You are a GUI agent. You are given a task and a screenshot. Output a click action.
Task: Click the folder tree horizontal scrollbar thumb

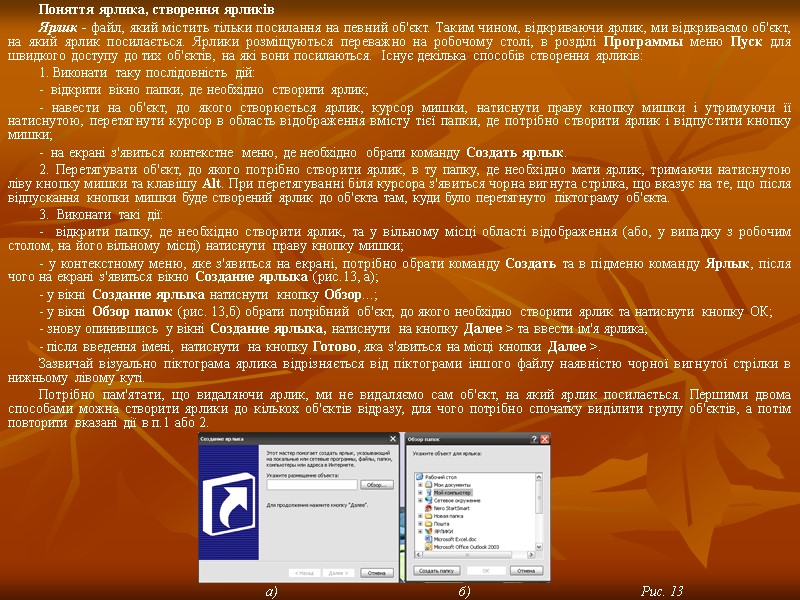coord(467,555)
